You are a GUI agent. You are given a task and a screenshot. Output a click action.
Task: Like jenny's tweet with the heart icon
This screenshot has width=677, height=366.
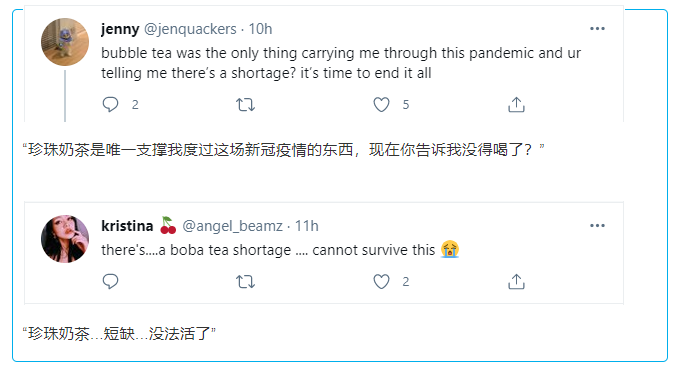pyautogui.click(x=381, y=104)
